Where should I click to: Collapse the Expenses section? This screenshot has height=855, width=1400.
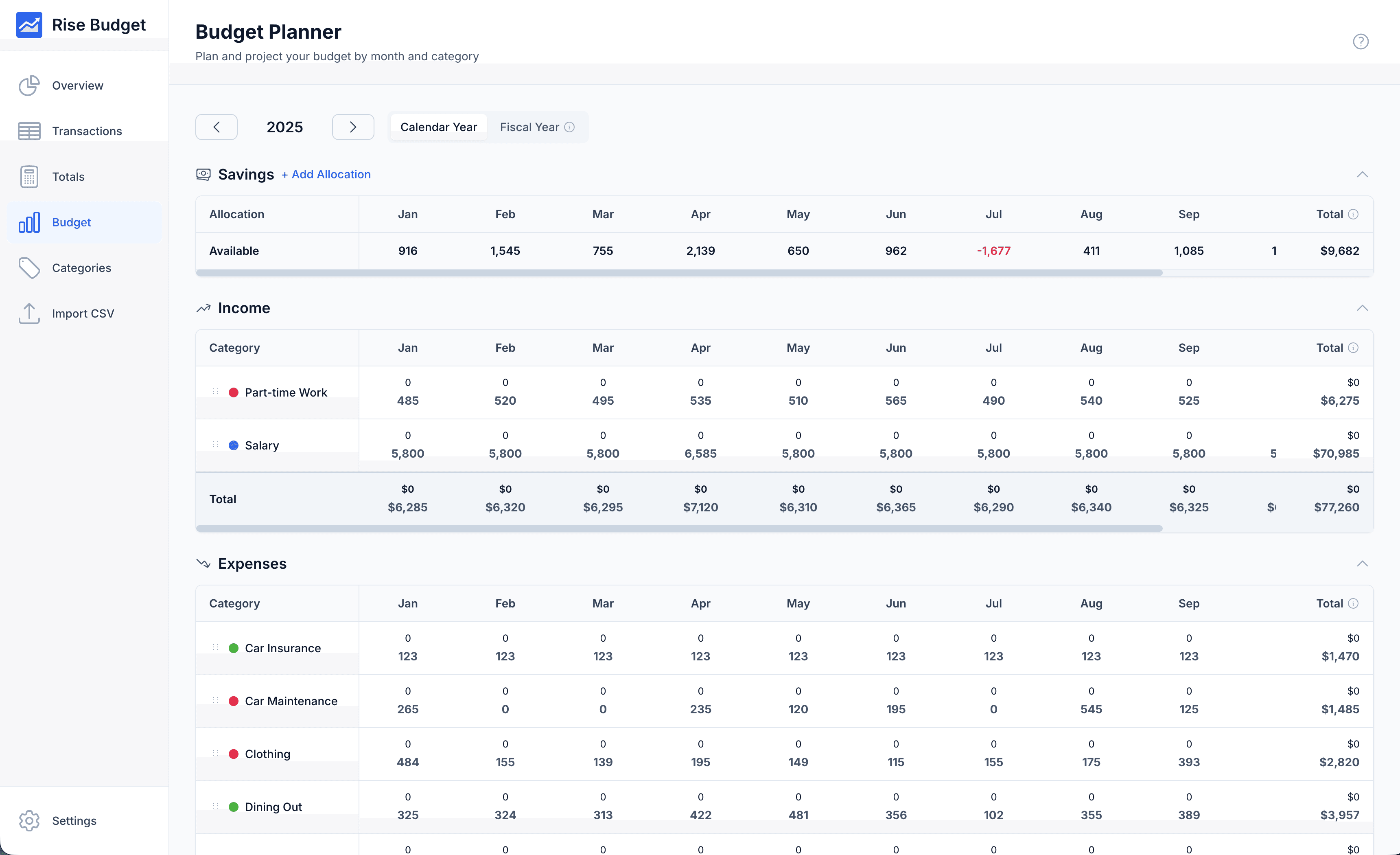(x=1362, y=564)
